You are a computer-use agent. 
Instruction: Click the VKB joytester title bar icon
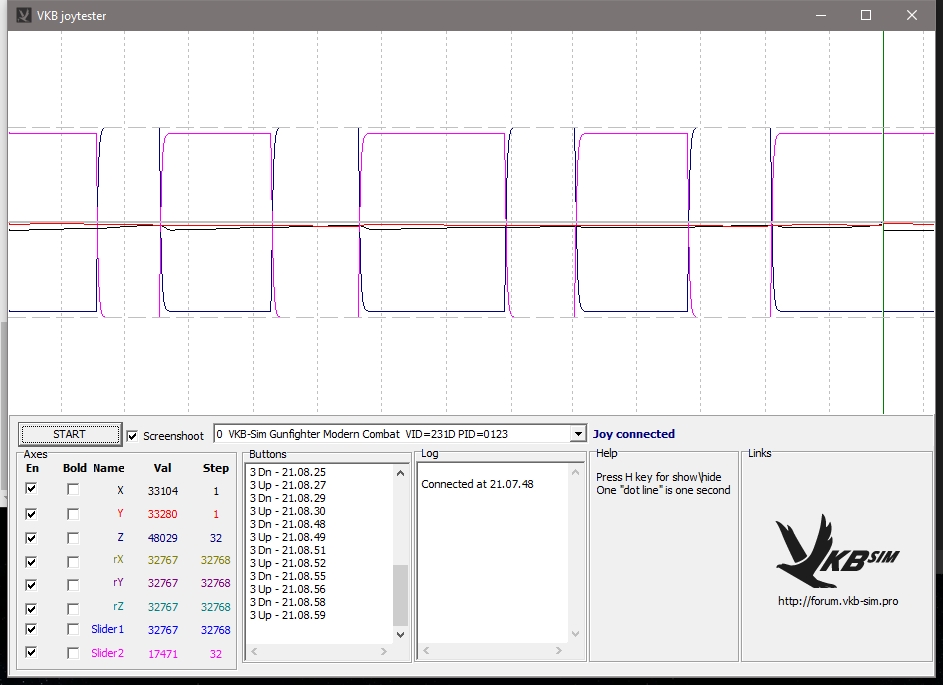tap(24, 15)
